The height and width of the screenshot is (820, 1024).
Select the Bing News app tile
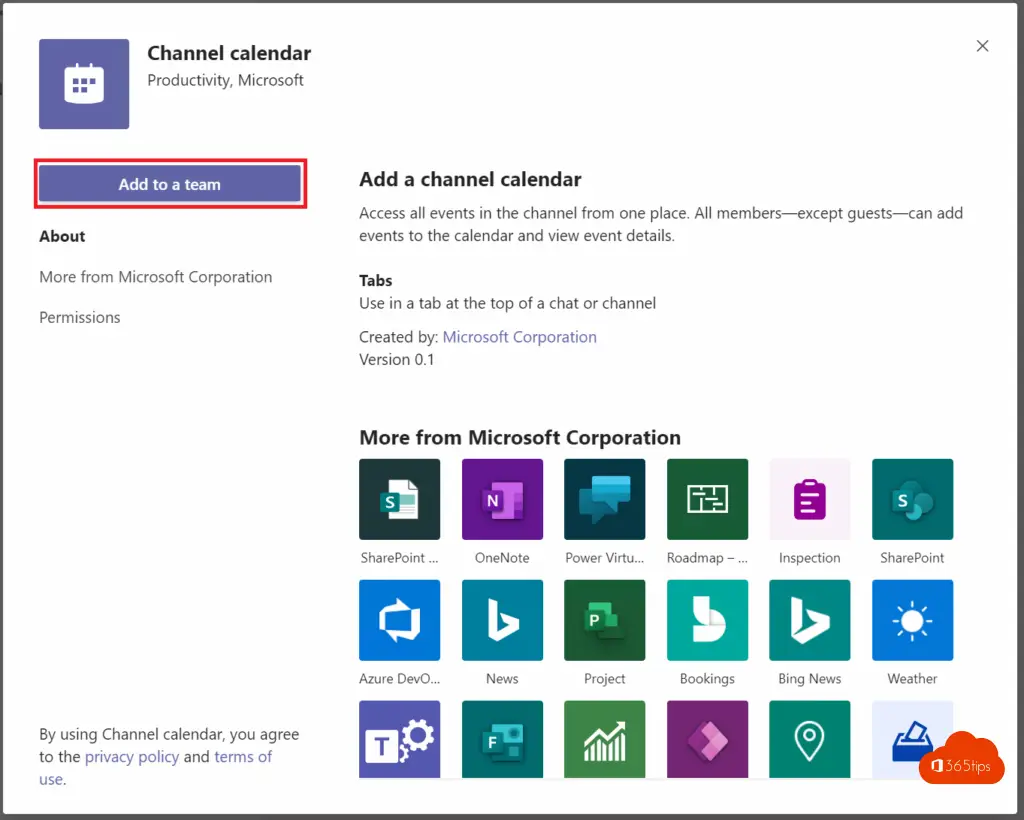(x=809, y=620)
